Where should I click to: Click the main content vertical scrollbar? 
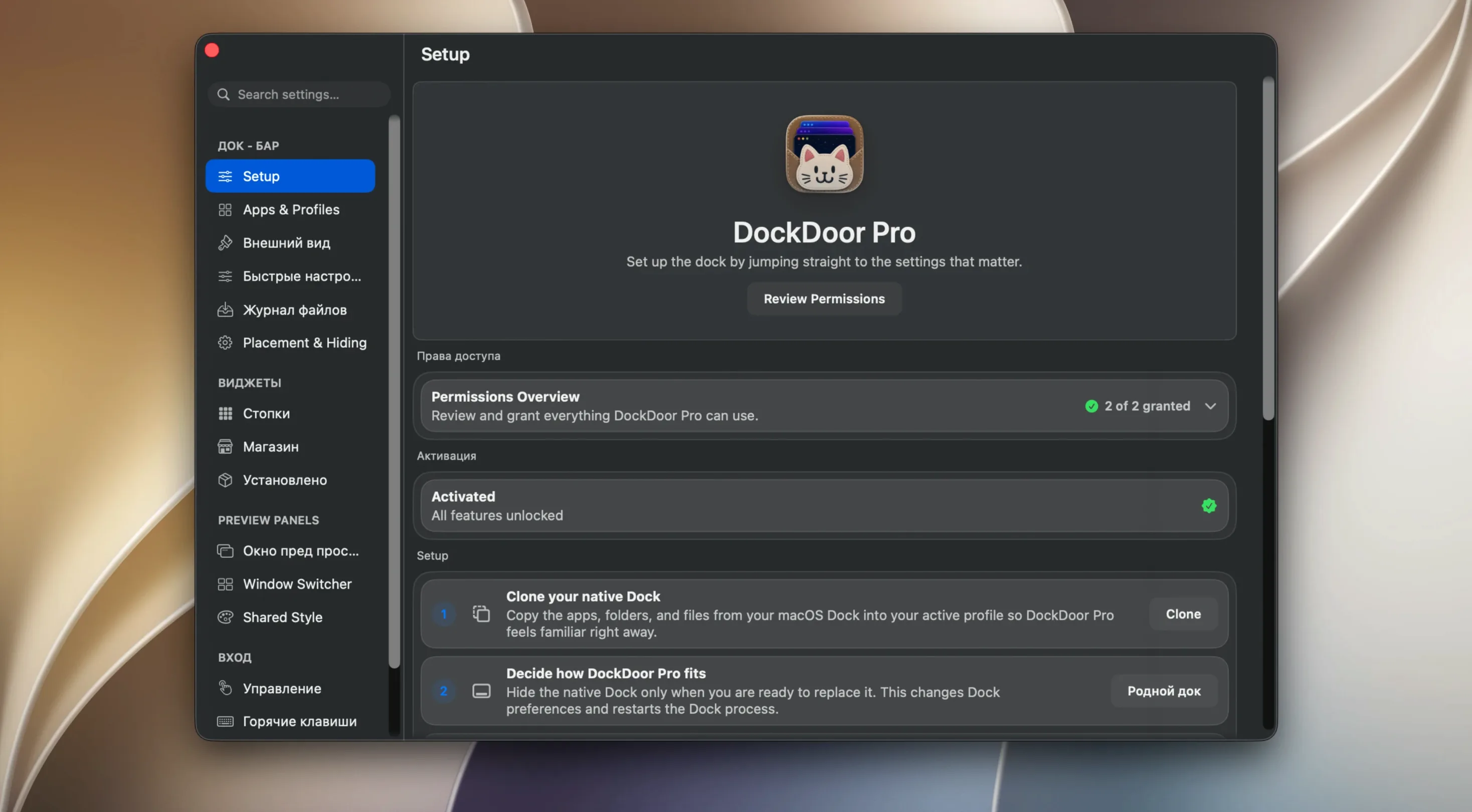pos(1268,249)
